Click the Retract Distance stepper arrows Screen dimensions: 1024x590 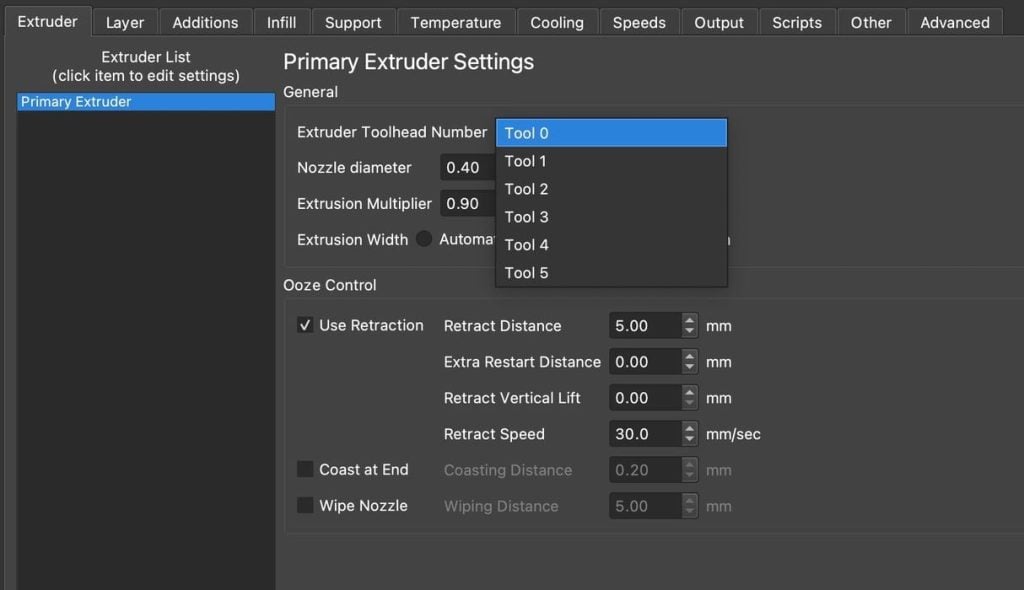tap(690, 326)
